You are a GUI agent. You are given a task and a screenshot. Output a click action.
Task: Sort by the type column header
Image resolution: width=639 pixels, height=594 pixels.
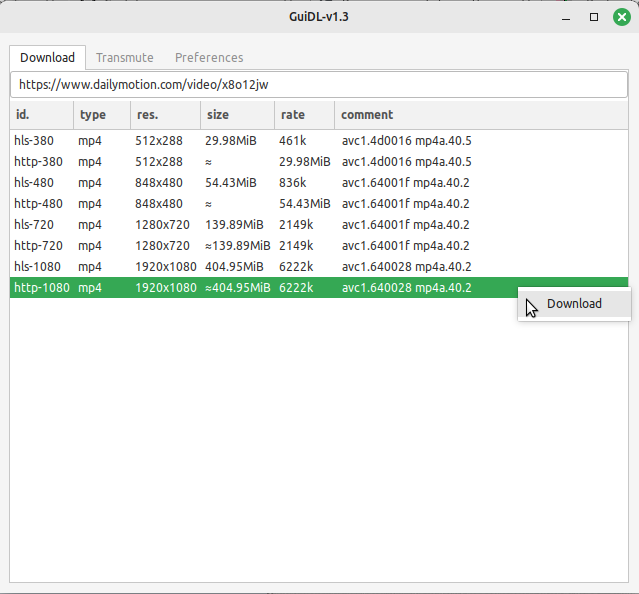(101, 115)
